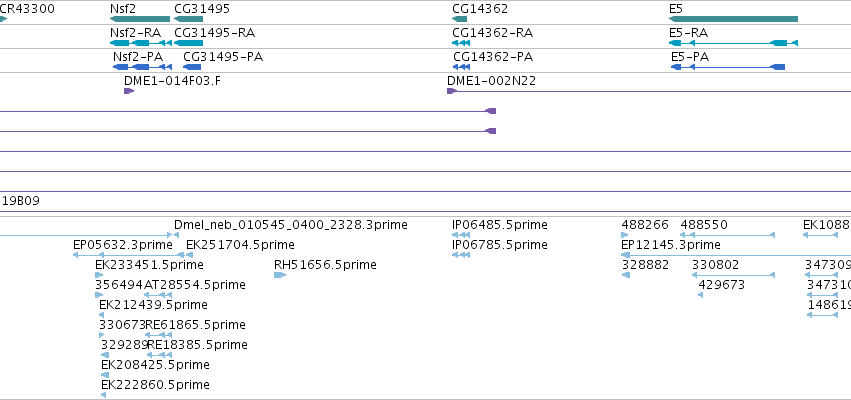Open the EK233451.5prime label
The height and width of the screenshot is (400, 851).
click(x=149, y=265)
